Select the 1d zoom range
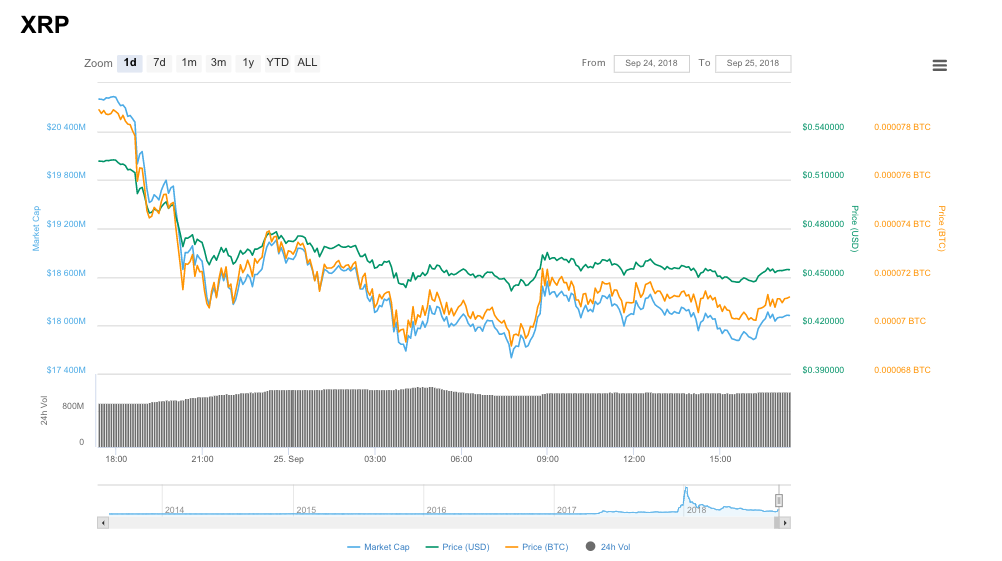Viewport: 1002px width, 561px height. (x=130, y=63)
